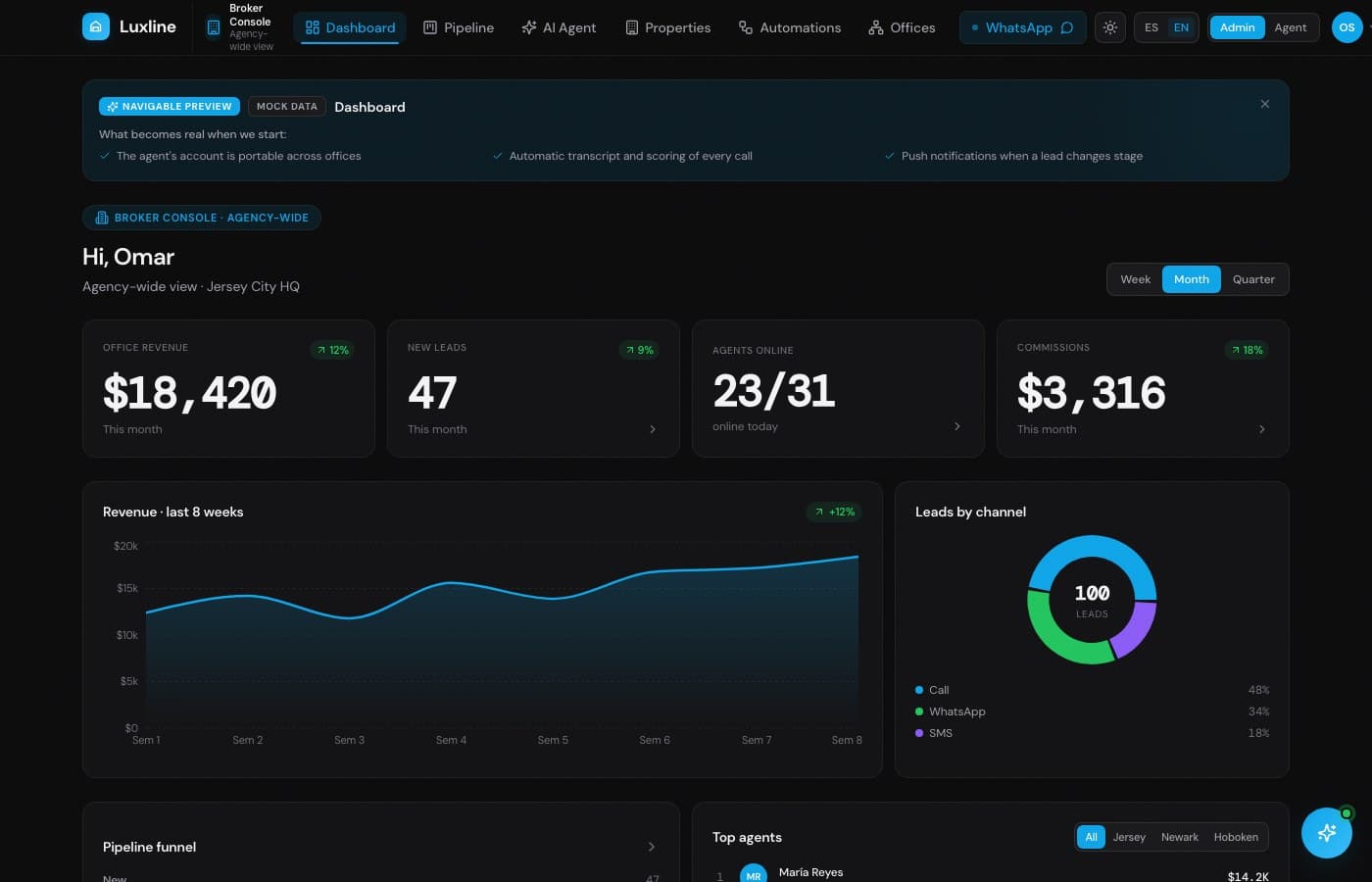Open the Properties section
Viewport: 1372px width, 882px height.
[668, 27]
